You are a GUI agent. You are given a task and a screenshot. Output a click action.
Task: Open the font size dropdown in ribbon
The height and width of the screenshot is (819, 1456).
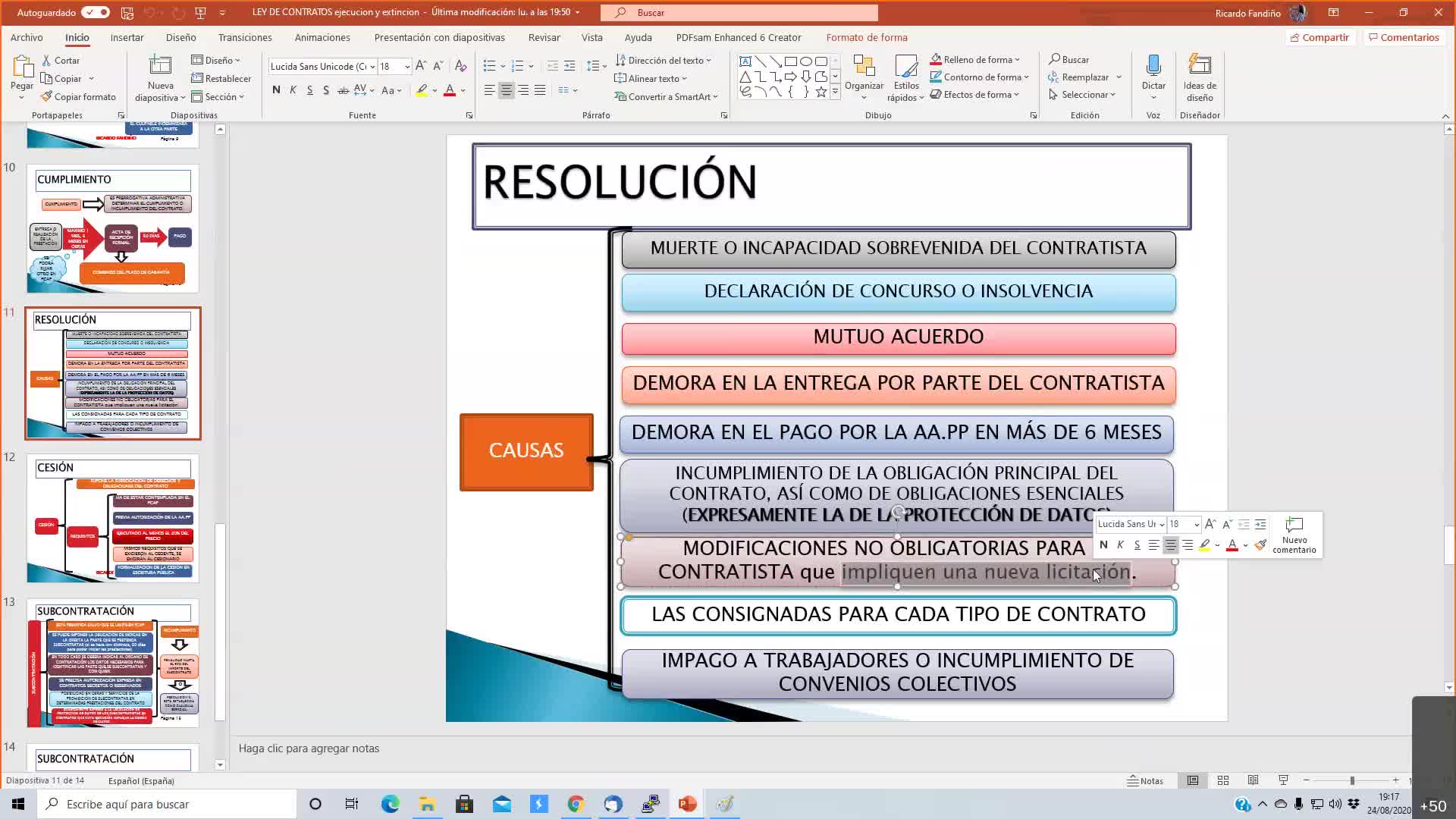(406, 67)
